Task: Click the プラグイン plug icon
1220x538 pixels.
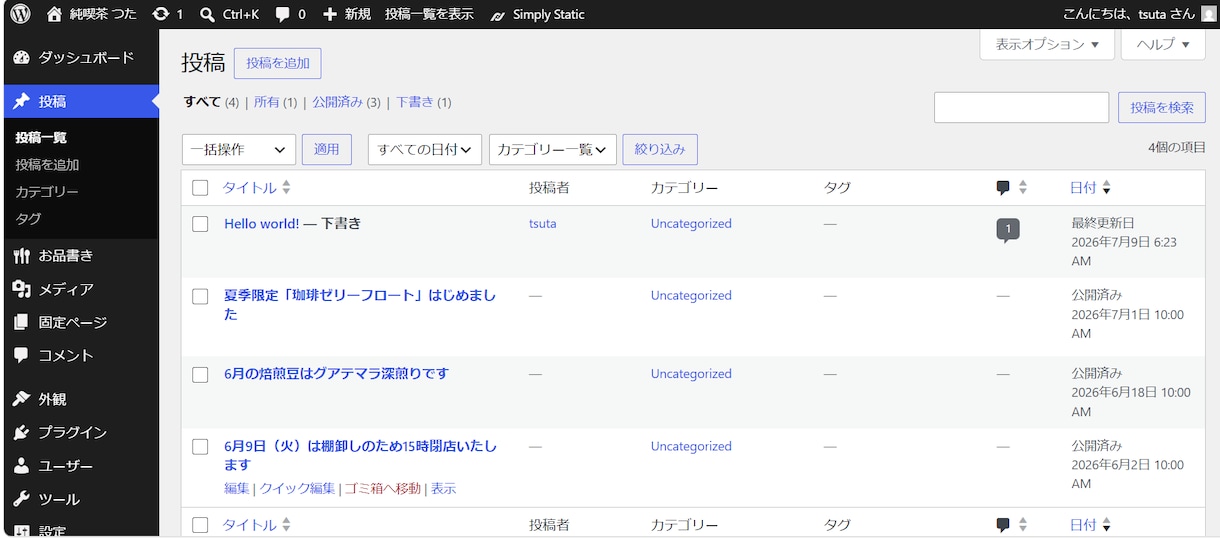Action: (22, 432)
